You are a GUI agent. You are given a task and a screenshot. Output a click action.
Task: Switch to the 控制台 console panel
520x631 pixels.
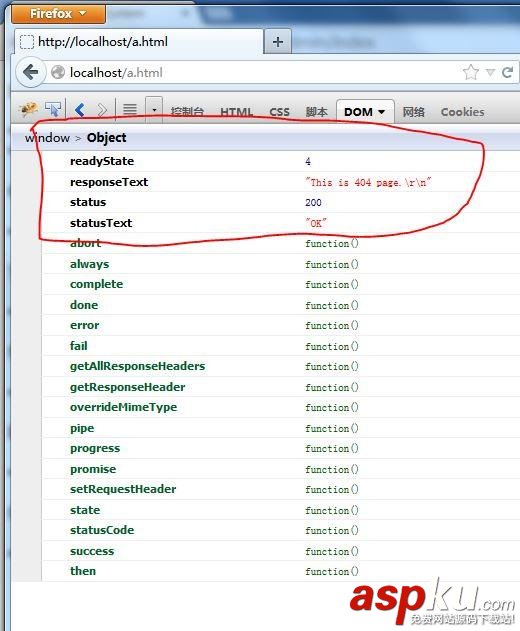[187, 112]
